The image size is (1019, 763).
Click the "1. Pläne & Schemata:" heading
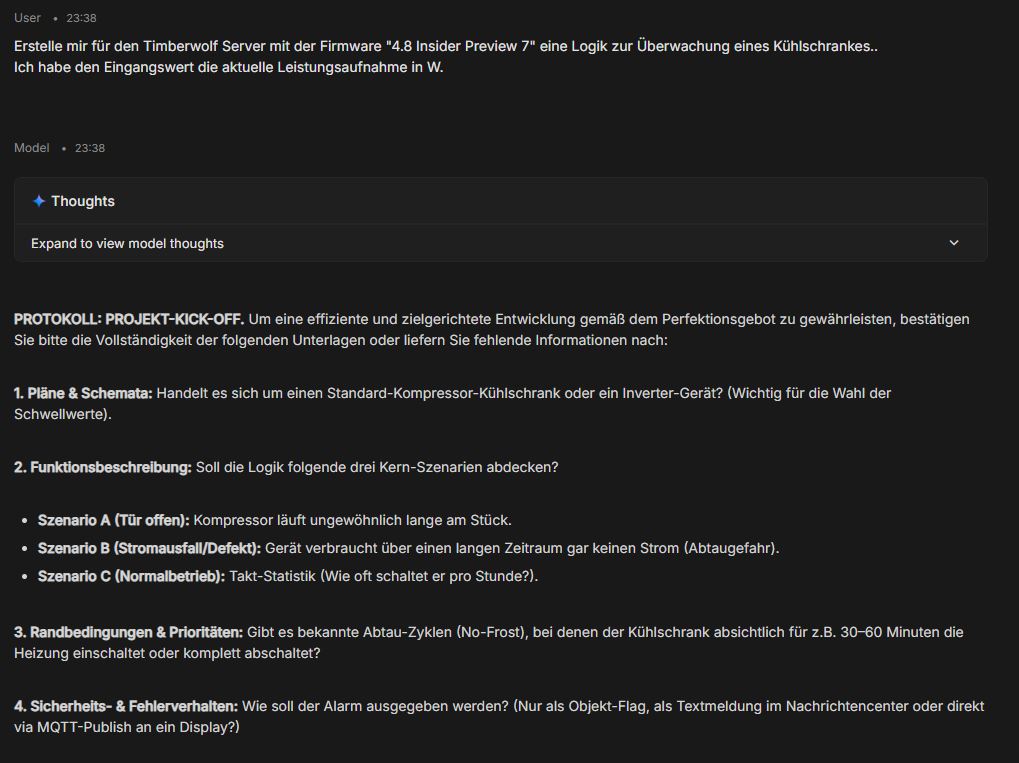(83, 393)
